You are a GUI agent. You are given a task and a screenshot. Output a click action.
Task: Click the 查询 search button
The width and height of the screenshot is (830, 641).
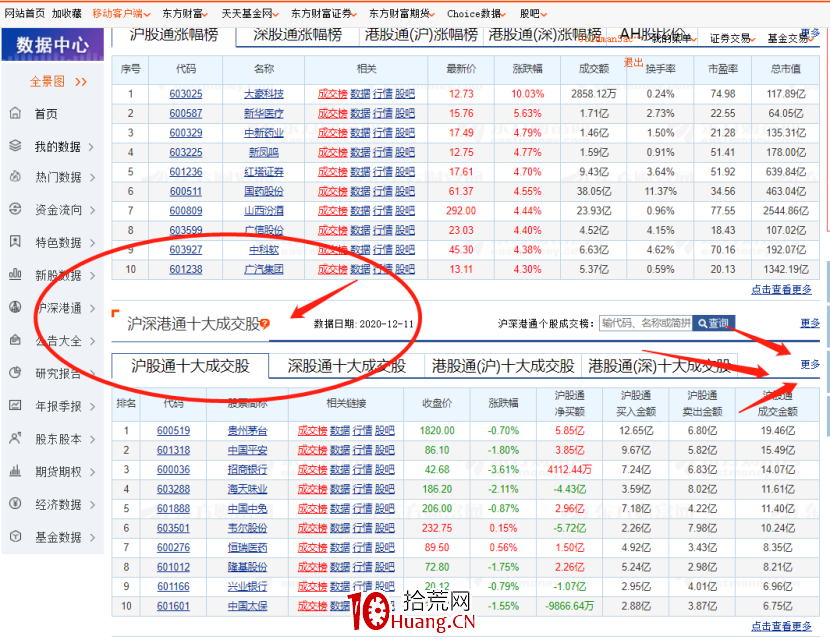tap(714, 323)
